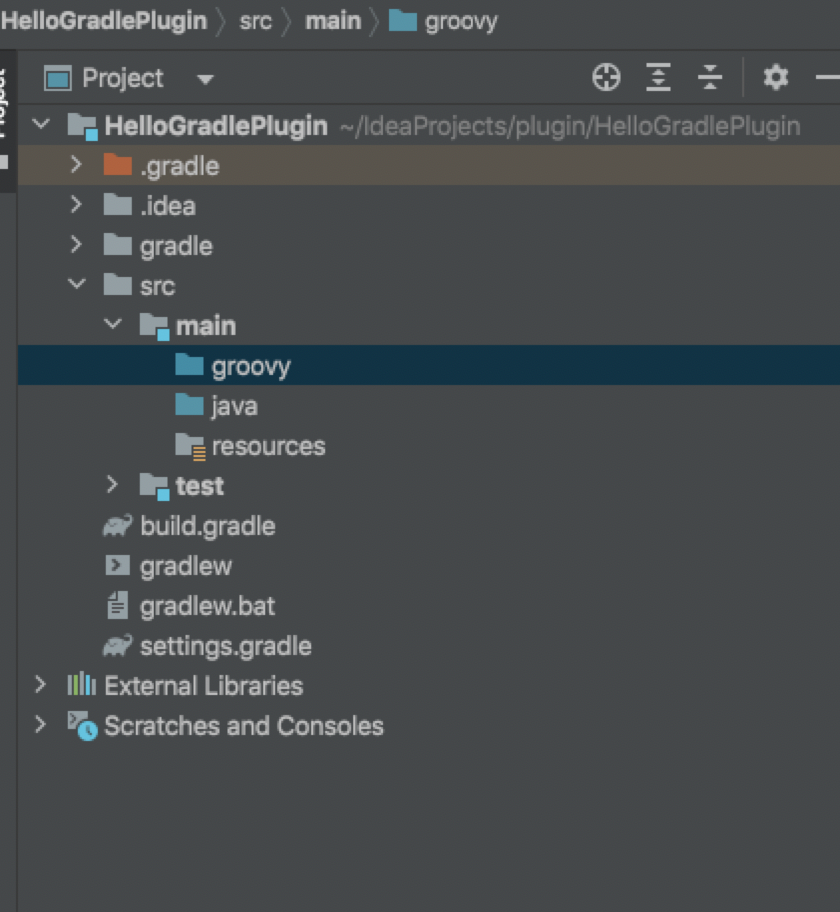
Task: Open the Project view dropdown arrow
Action: click(205, 79)
